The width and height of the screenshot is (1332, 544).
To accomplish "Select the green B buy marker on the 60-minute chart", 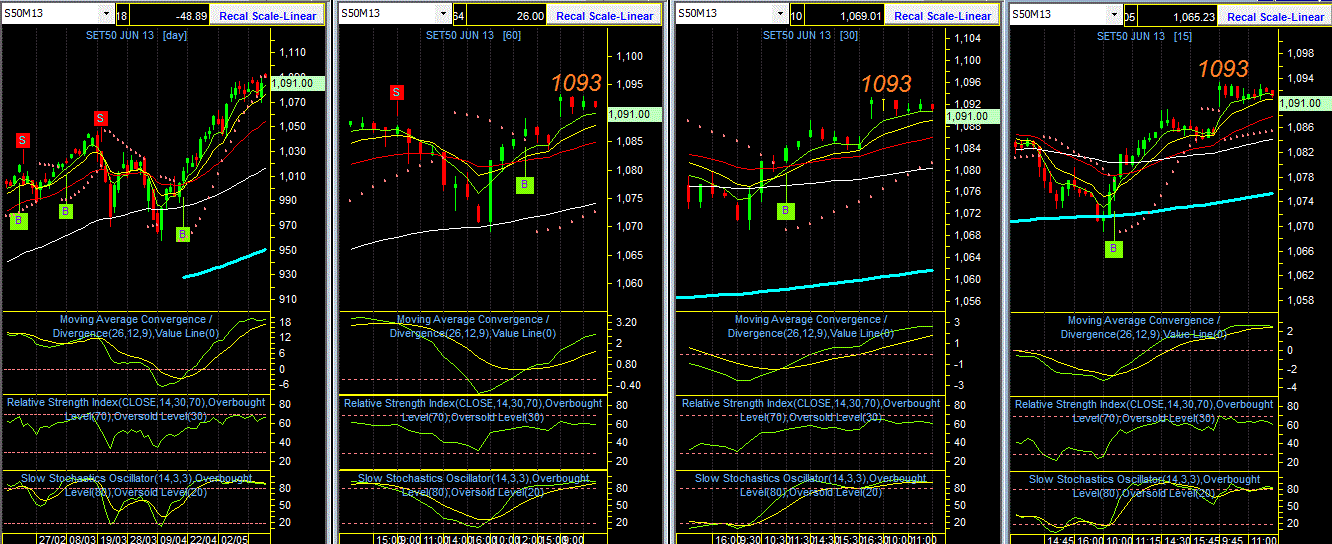I will pyautogui.click(x=525, y=184).
